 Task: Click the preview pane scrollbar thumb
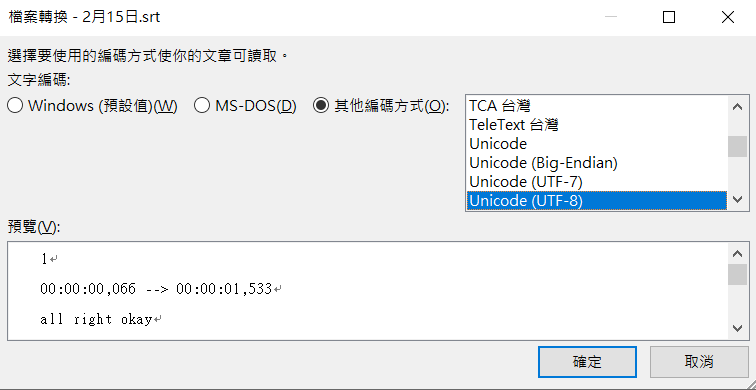[737, 274]
